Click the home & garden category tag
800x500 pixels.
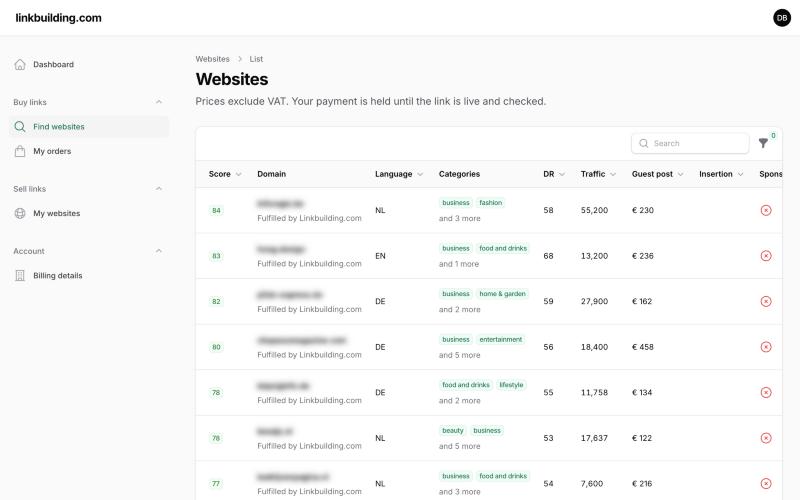point(502,294)
